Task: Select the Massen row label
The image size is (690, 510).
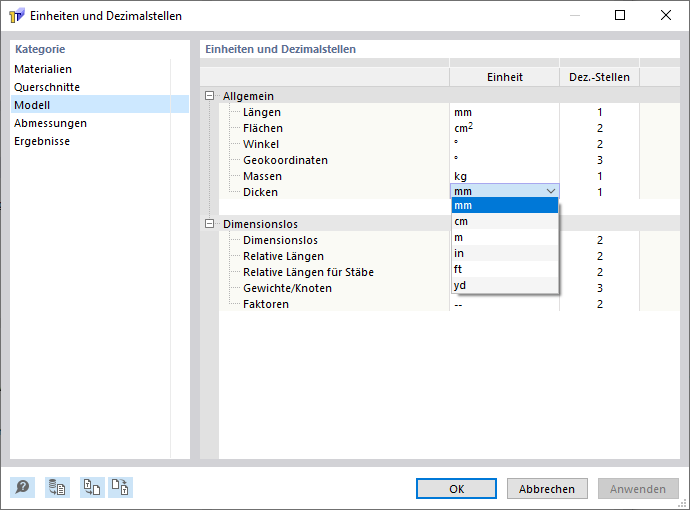Action: [263, 176]
